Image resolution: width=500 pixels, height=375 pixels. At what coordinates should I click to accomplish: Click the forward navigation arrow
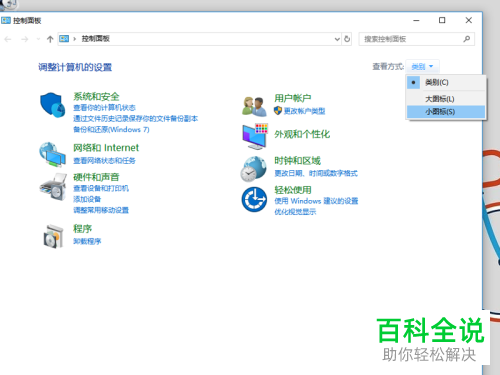[25, 39]
